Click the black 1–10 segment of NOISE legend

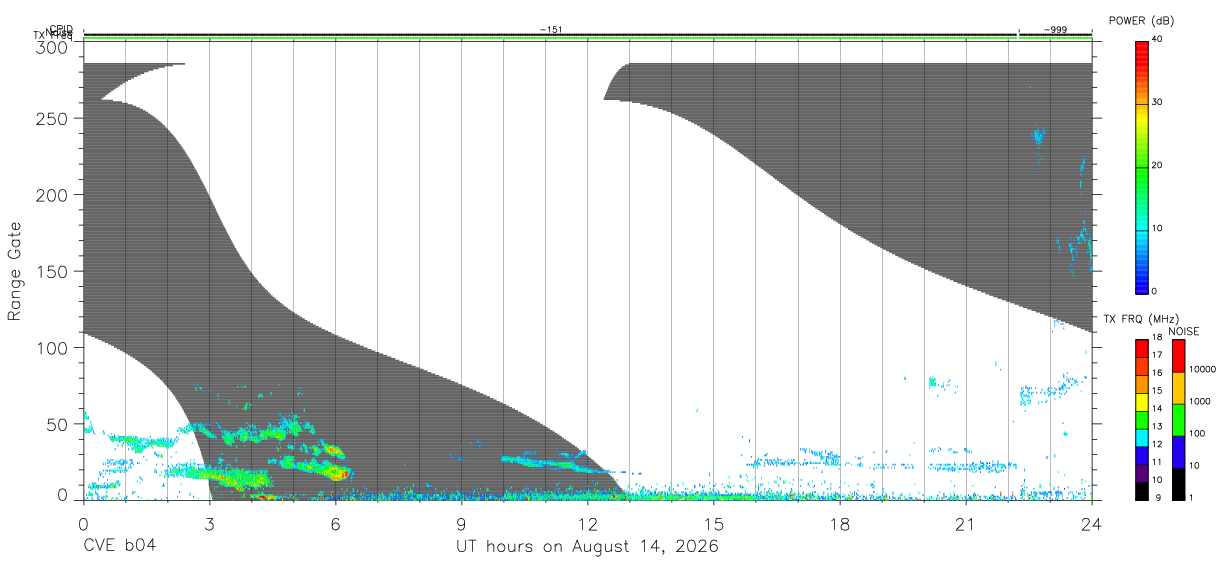(x=1178, y=484)
